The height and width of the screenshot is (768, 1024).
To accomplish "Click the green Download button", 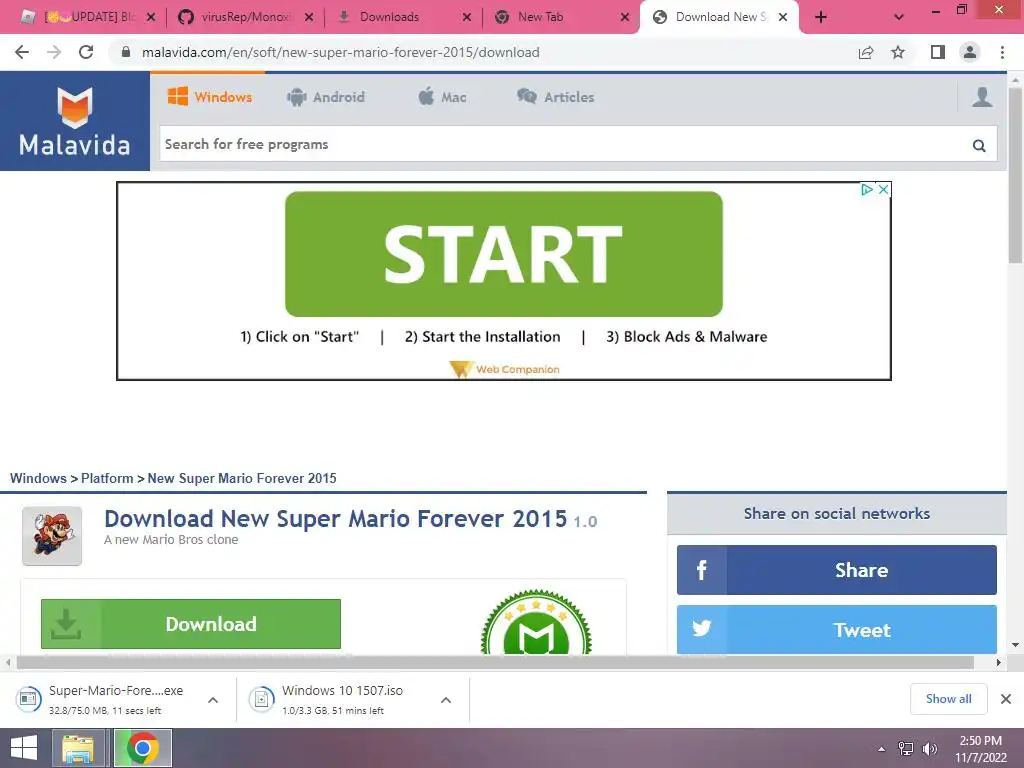I will pos(191,624).
